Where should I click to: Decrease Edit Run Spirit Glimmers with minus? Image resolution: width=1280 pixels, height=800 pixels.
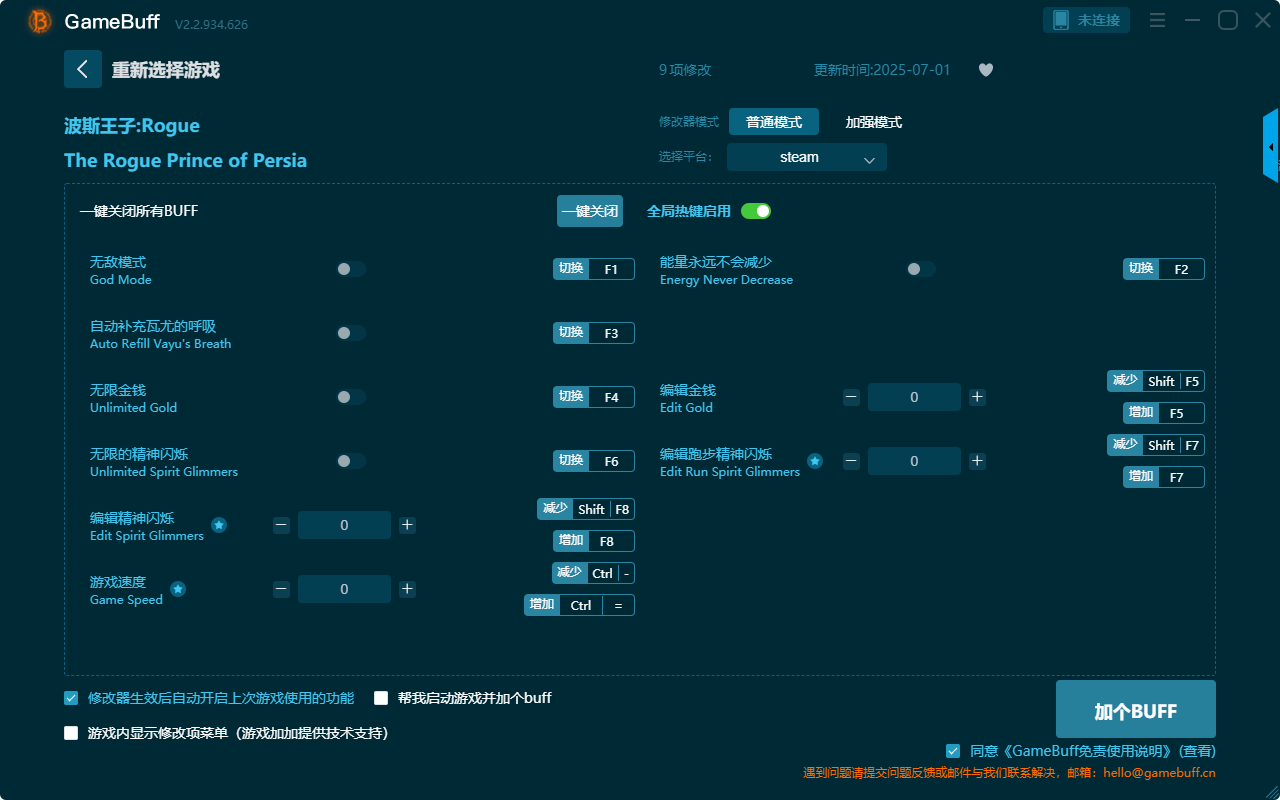(851, 461)
